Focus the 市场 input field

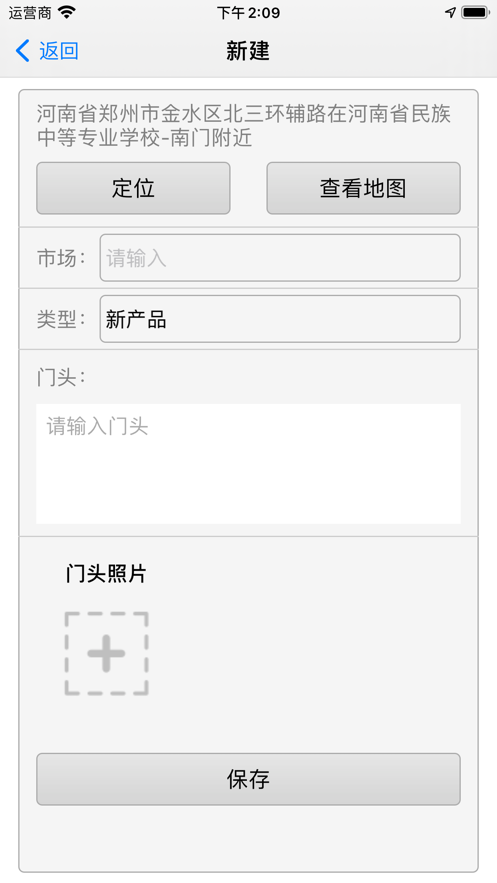(x=280, y=258)
